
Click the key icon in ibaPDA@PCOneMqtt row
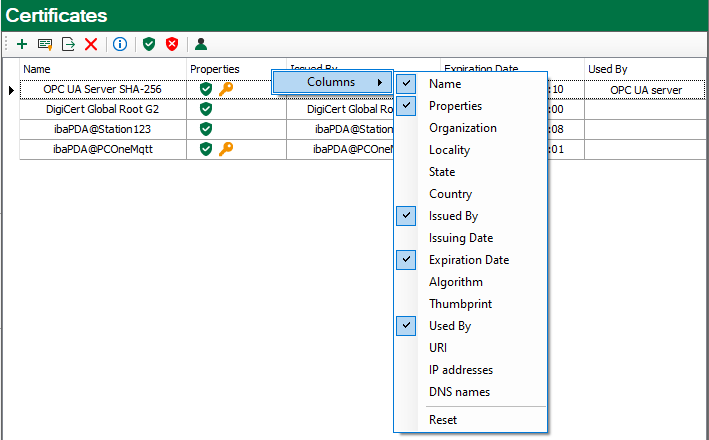(226, 149)
